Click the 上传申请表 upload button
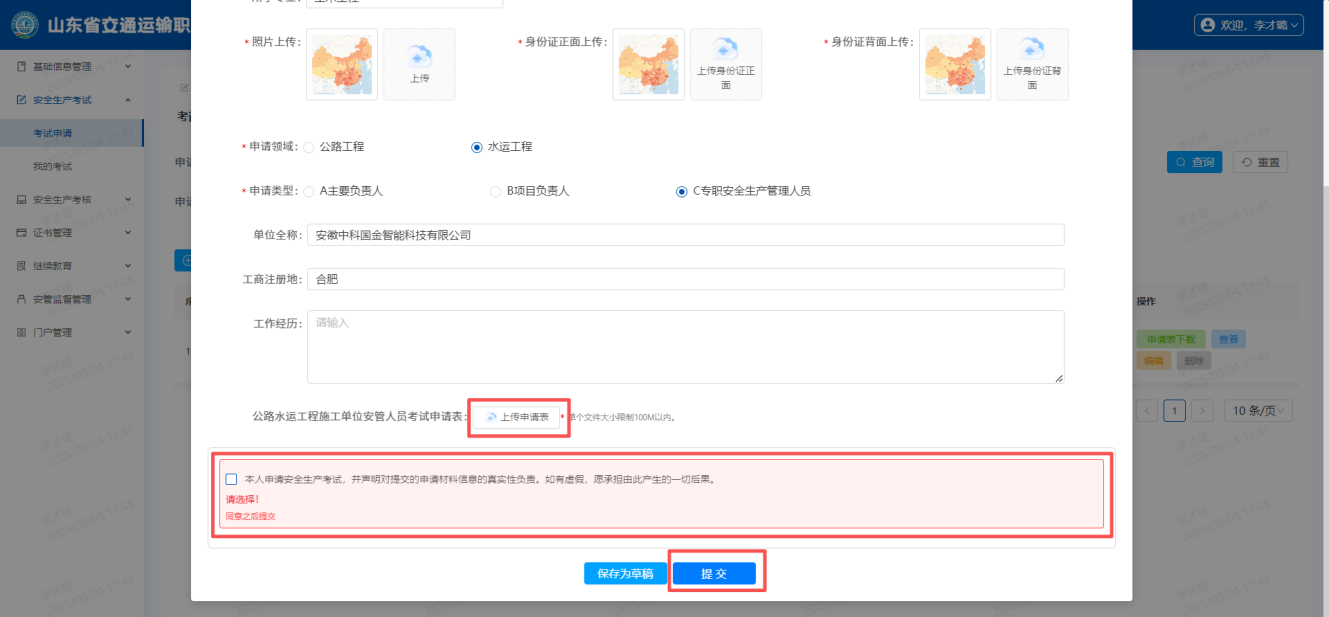This screenshot has height=617, width=1329. 518,417
